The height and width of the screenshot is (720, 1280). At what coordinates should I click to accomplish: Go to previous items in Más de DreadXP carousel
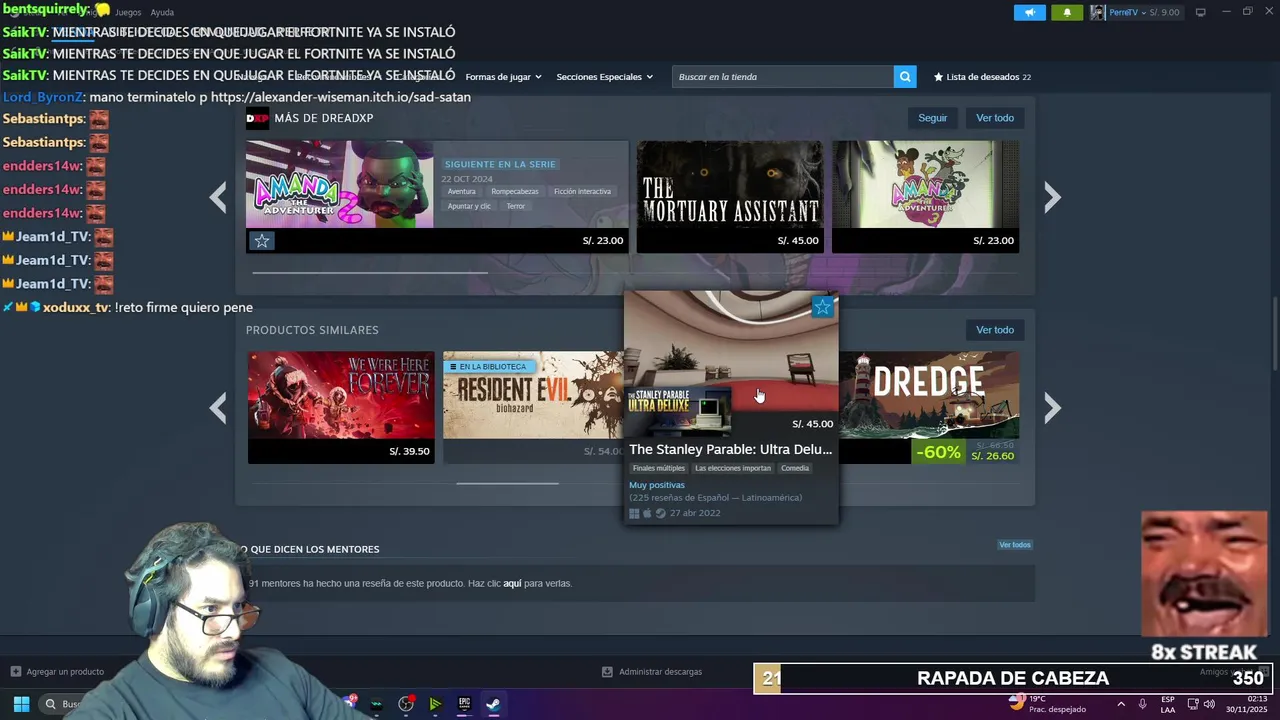click(218, 197)
